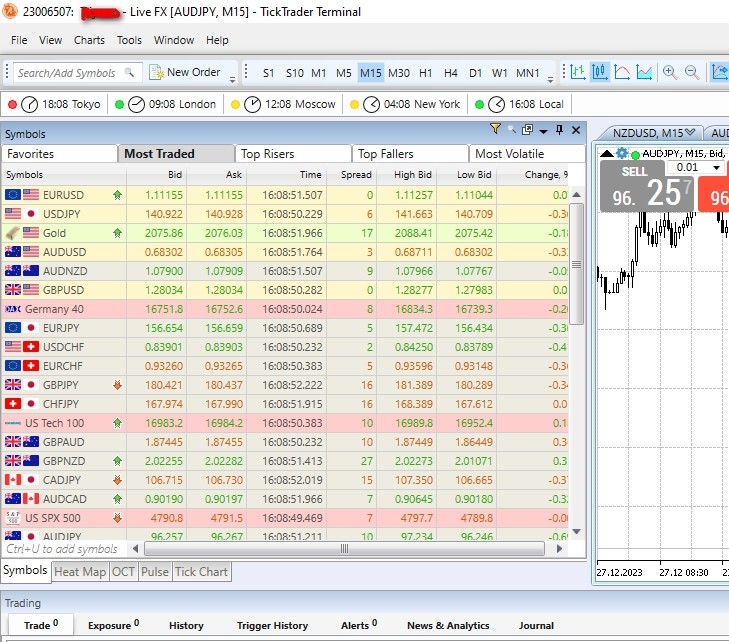Open the Favorites symbols tab
The width and height of the screenshot is (729, 642).
coord(60,154)
